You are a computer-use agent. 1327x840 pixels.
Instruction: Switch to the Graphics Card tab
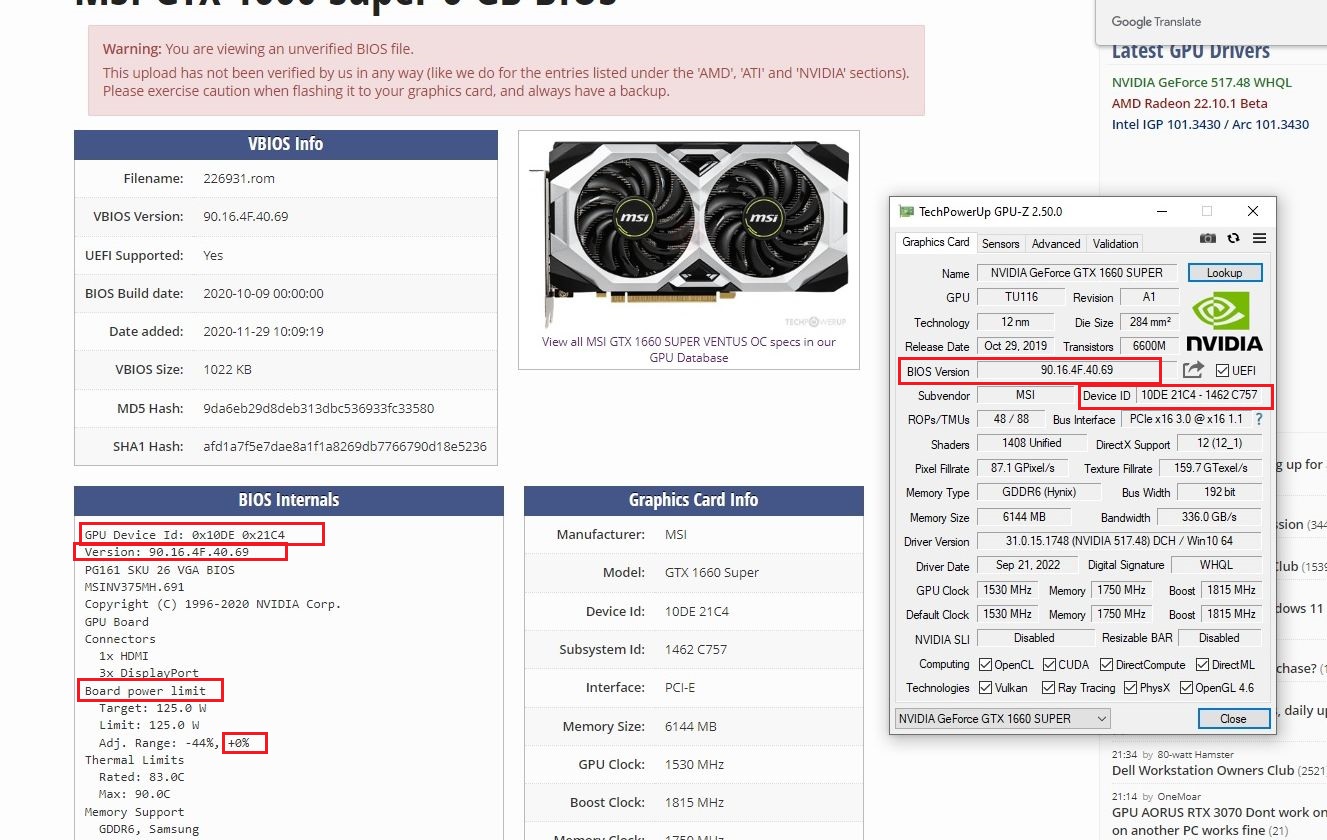(x=936, y=242)
